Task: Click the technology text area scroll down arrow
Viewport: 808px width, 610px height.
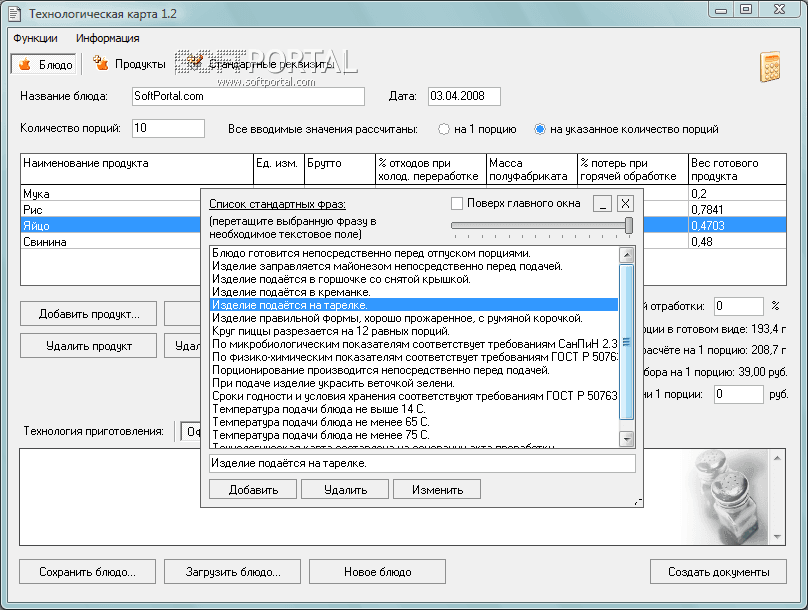Action: coord(777,537)
